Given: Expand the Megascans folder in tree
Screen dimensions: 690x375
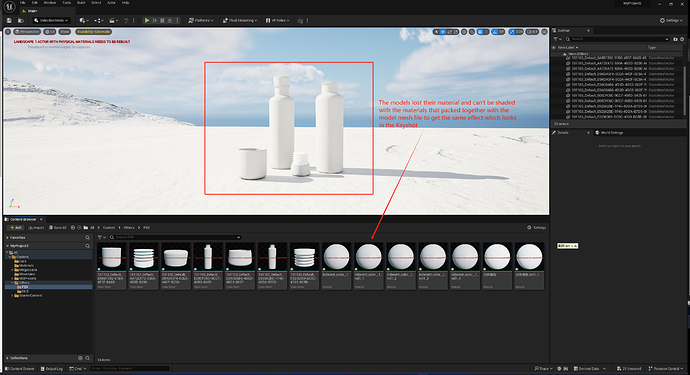Looking at the screenshot, I should tap(12, 270).
